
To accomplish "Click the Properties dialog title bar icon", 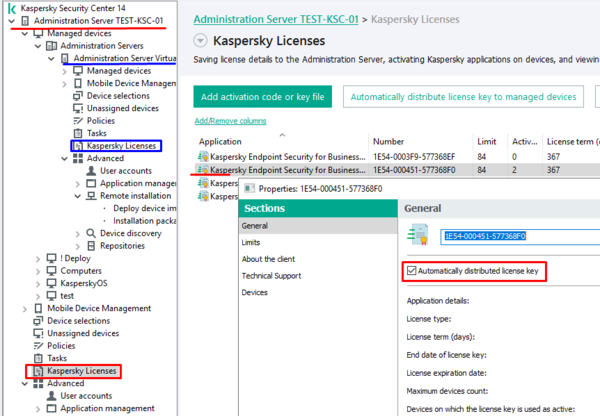I will (x=249, y=189).
